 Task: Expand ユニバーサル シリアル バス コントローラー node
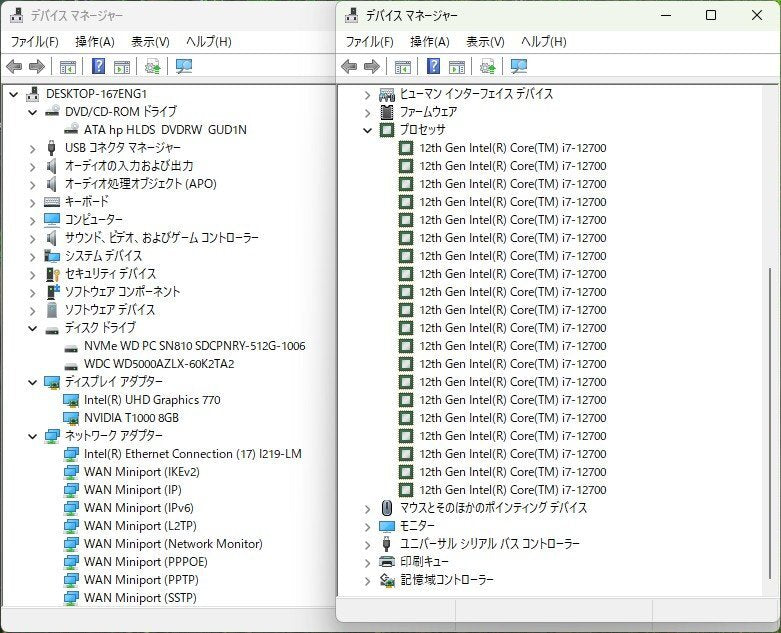point(368,545)
